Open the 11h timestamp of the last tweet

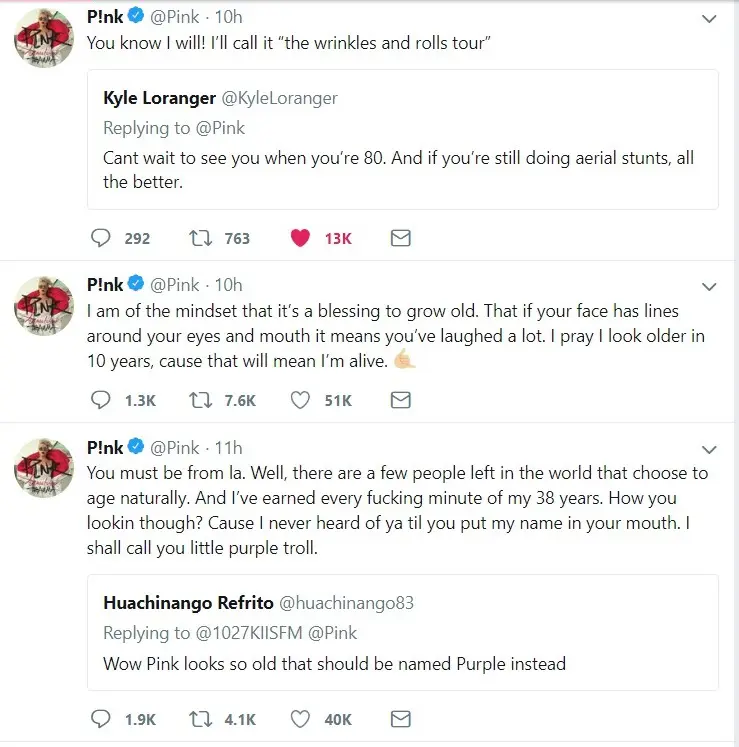tap(229, 447)
